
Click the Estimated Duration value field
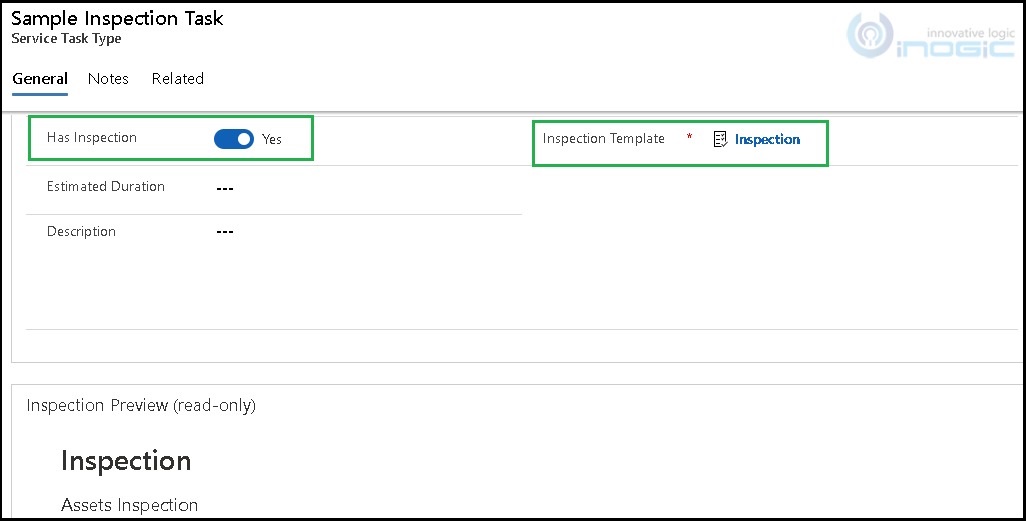[225, 188]
